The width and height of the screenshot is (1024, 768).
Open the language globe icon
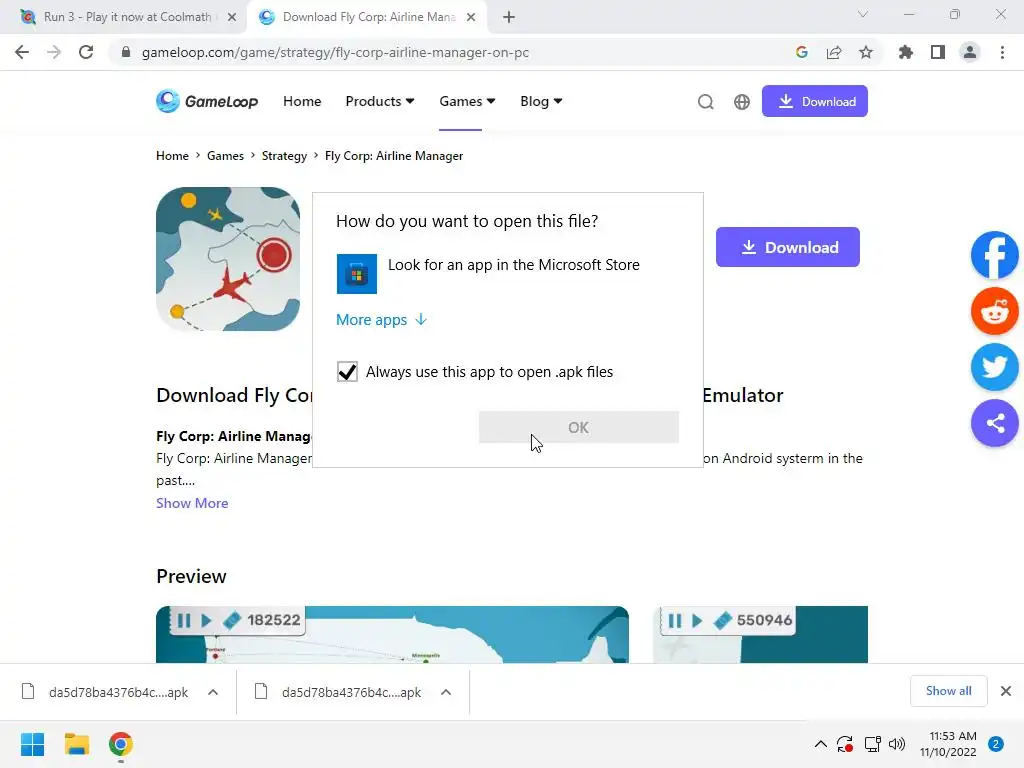(x=742, y=102)
